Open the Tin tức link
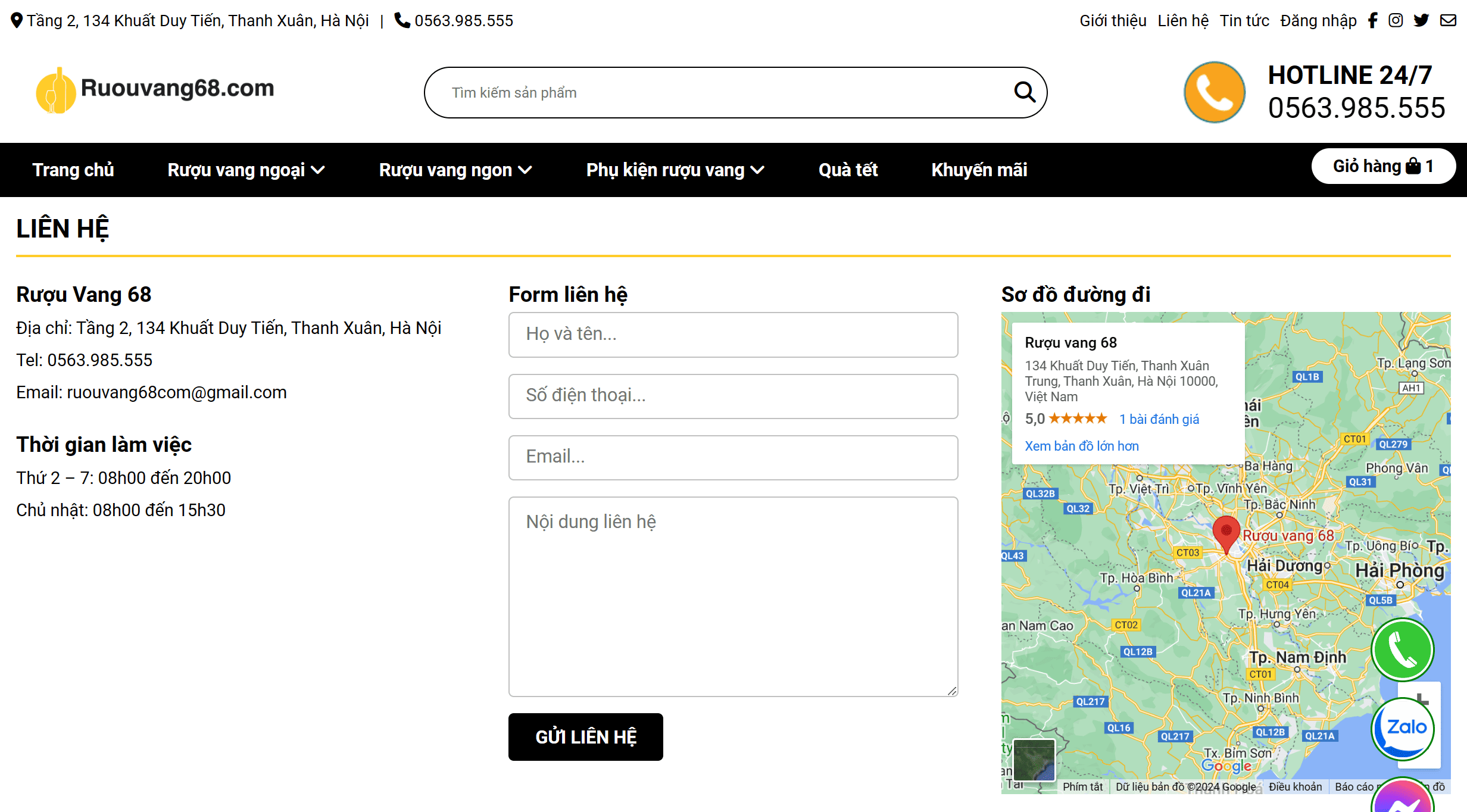The height and width of the screenshot is (812, 1467). [x=1244, y=21]
